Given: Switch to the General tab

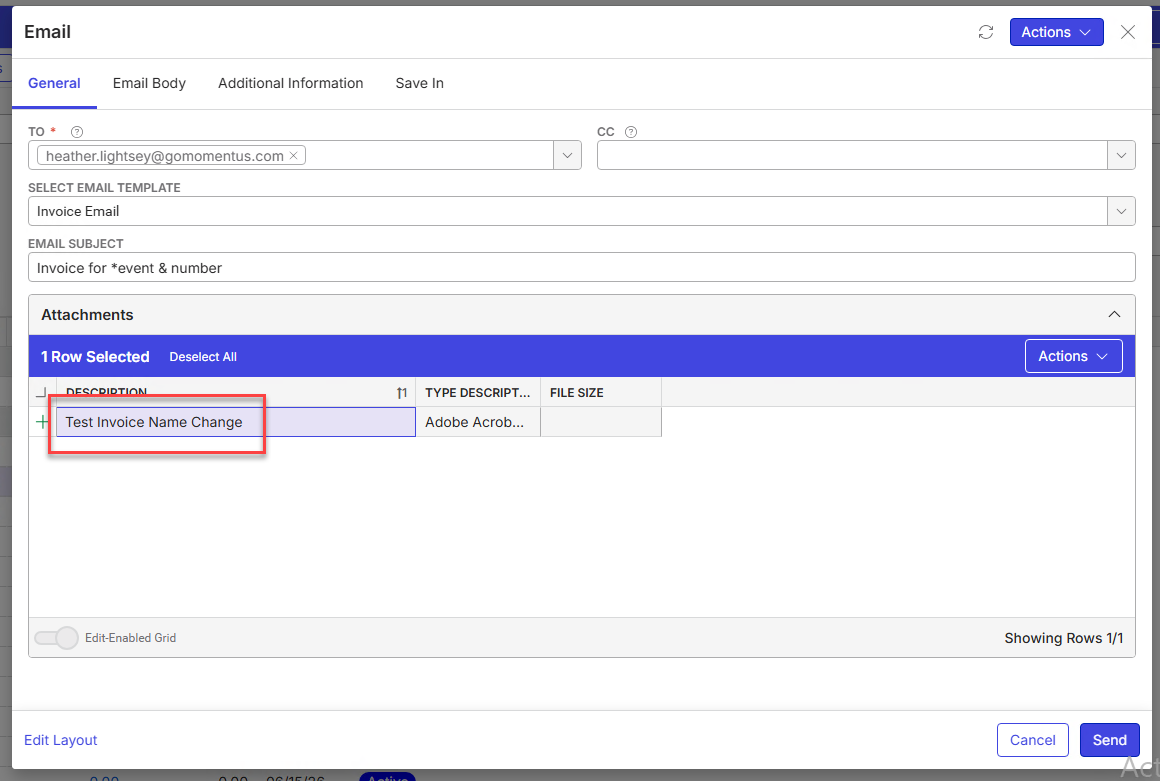Looking at the screenshot, I should 54,83.
